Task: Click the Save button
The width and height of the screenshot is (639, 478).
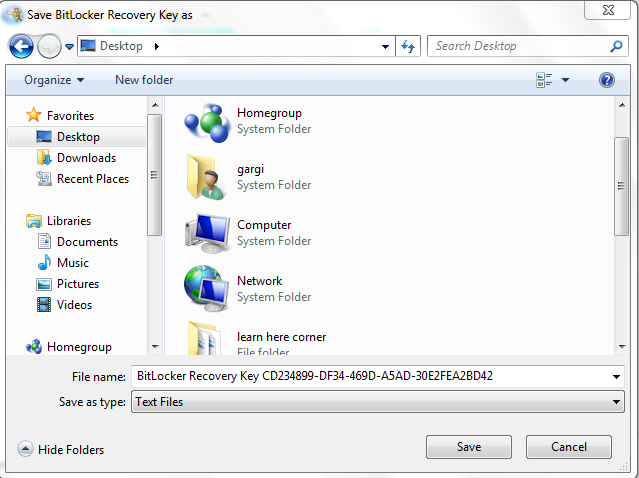Action: tap(469, 447)
